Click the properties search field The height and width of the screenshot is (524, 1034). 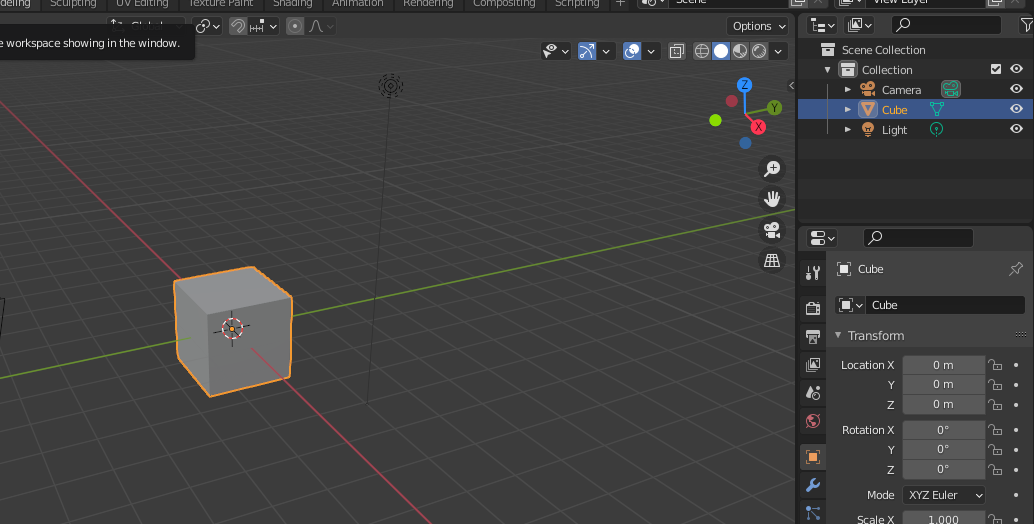918,238
